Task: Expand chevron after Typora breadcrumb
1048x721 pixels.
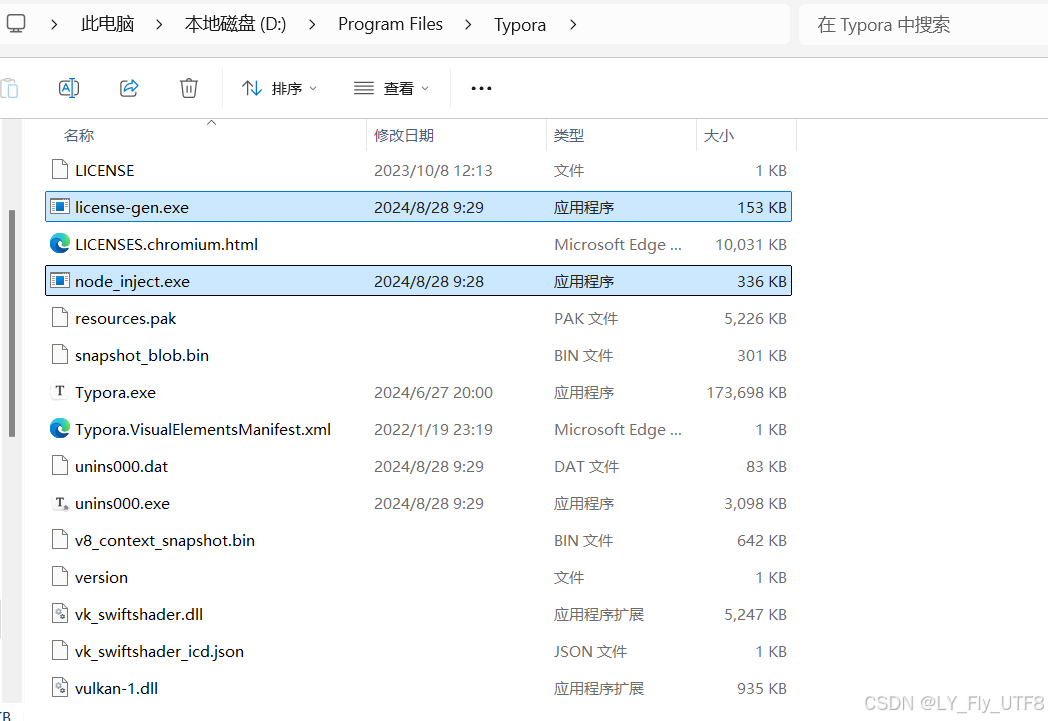Action: [573, 25]
